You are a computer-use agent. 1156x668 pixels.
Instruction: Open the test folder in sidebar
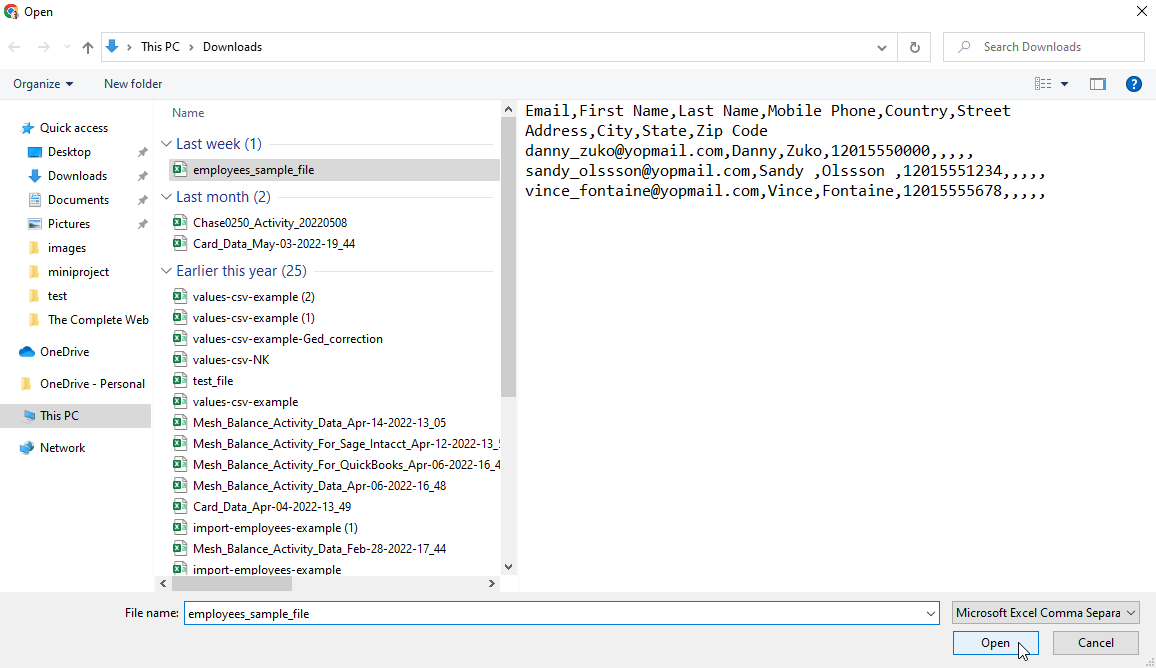pyautogui.click(x=57, y=296)
